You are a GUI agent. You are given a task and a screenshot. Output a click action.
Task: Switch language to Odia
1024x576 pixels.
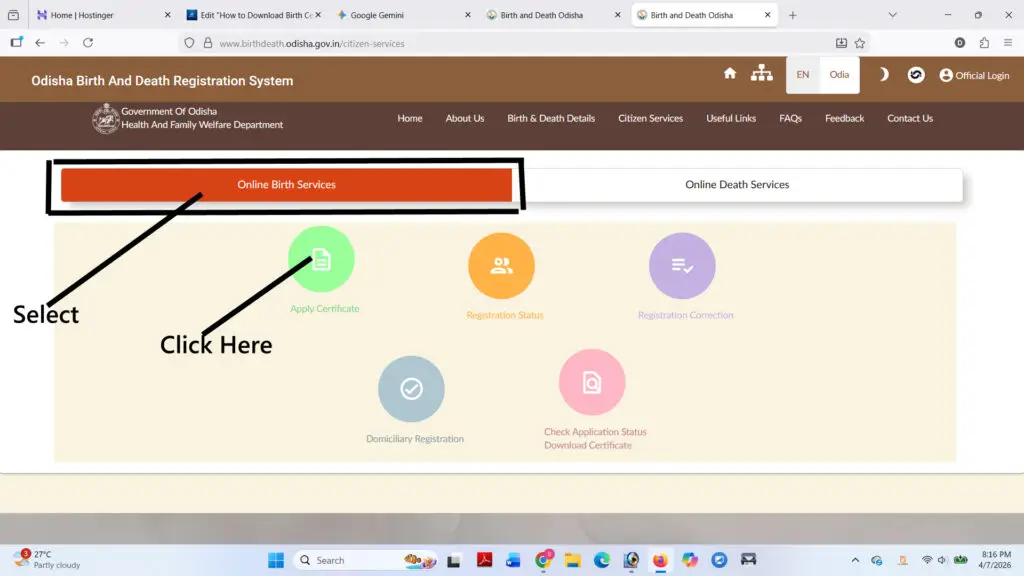[x=839, y=75]
